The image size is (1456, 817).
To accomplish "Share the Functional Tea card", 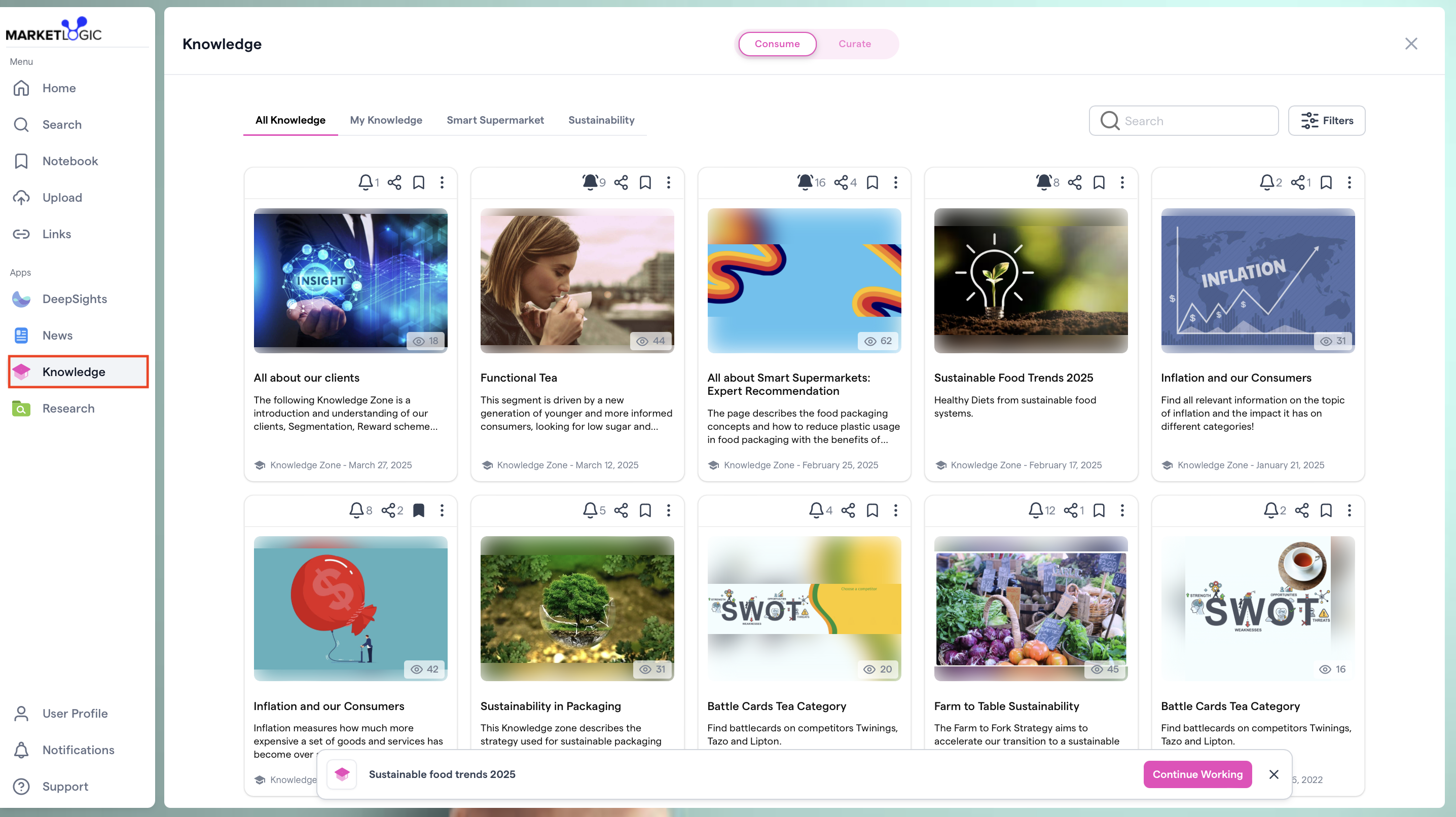I will (621, 182).
